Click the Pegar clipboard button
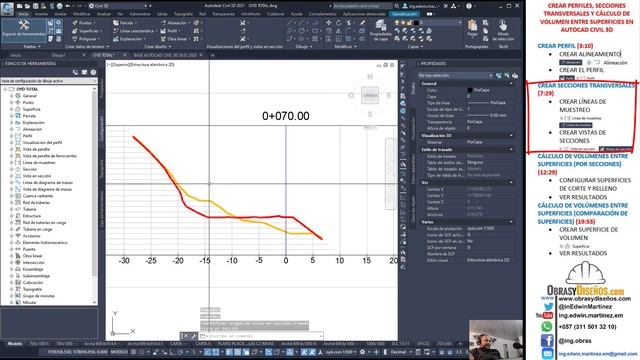Screen dimensions: 640x360 click(472, 29)
